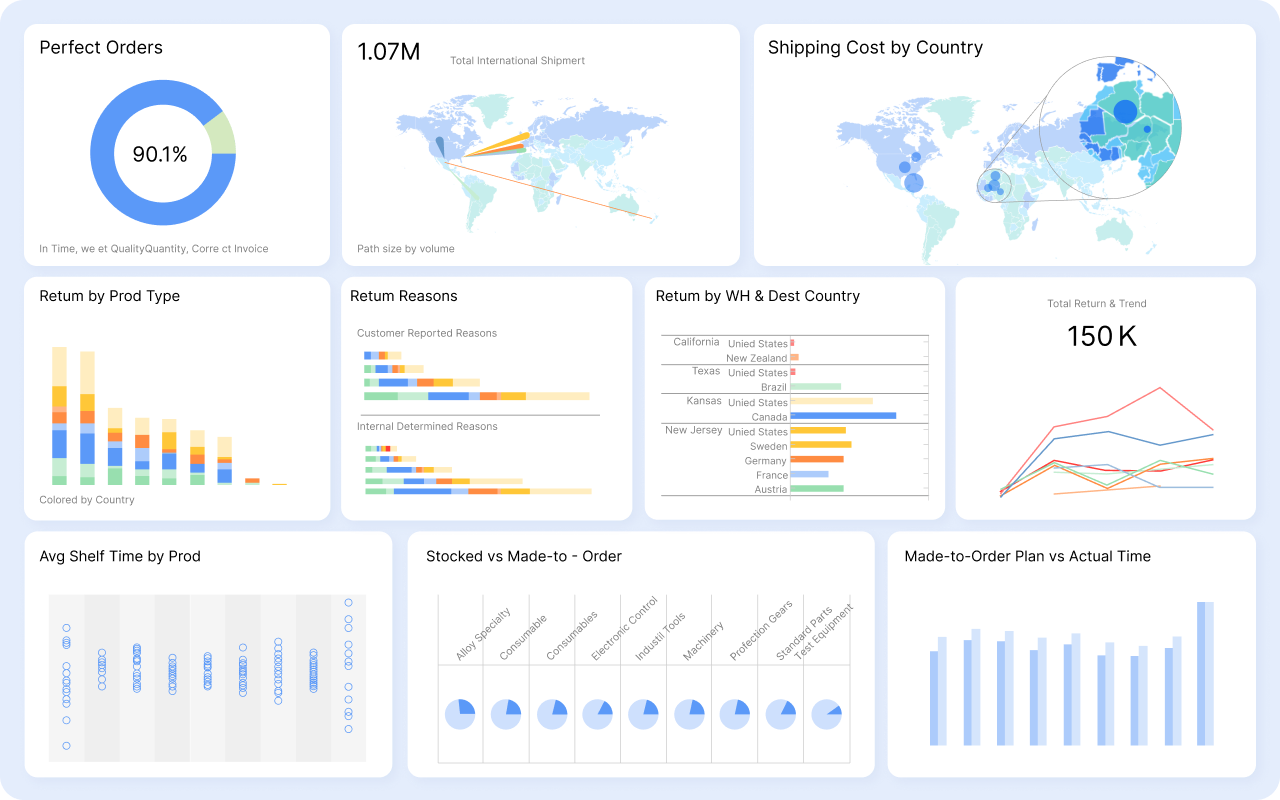Viewport: 1280px width, 800px height.
Task: Select the 90.1% value inside the donut
Action: [x=160, y=154]
